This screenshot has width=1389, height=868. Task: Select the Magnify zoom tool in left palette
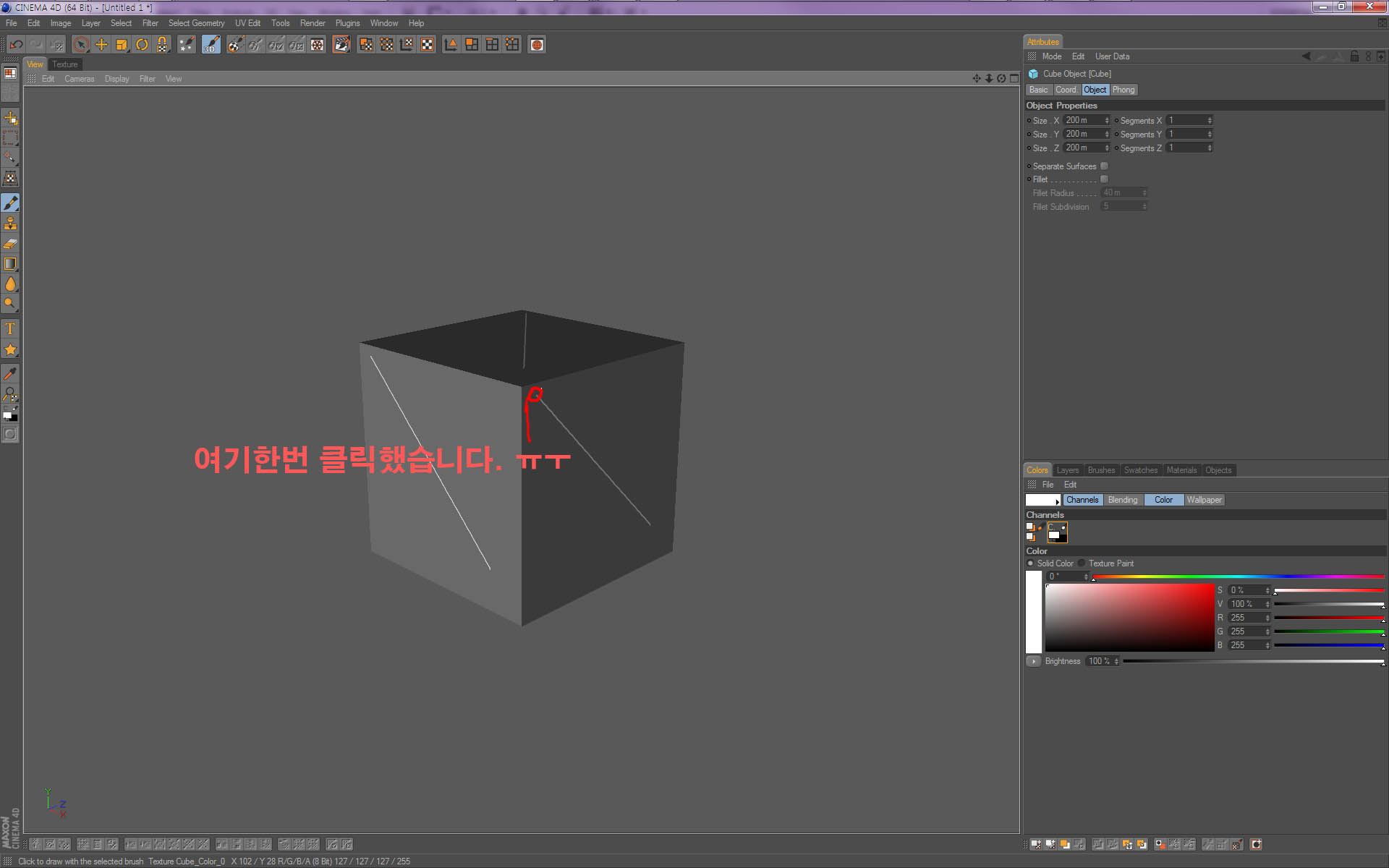click(10, 393)
